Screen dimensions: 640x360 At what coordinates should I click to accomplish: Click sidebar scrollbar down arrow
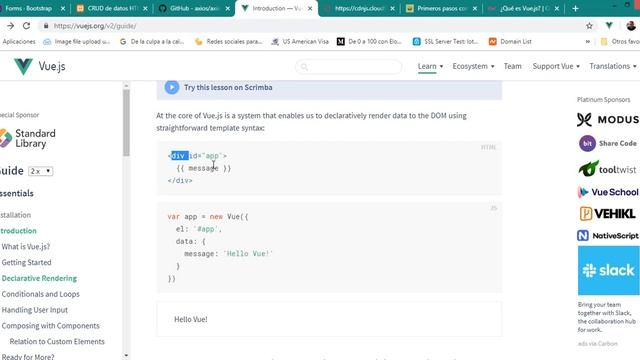(126, 356)
